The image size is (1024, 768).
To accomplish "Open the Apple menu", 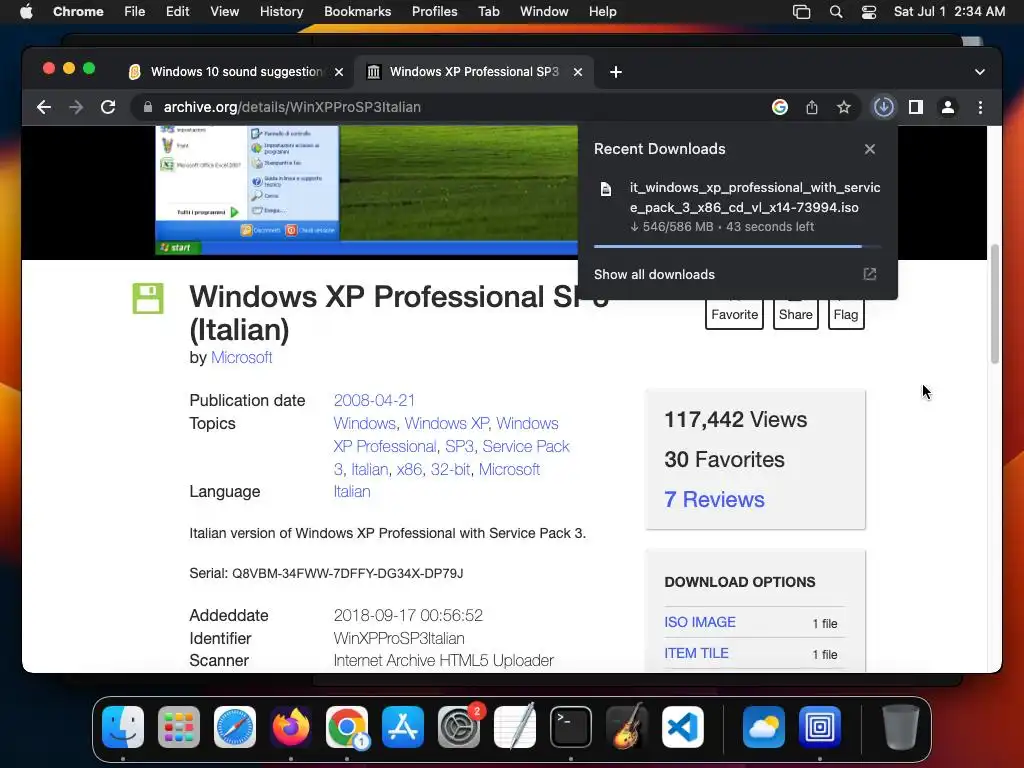I will pyautogui.click(x=26, y=11).
